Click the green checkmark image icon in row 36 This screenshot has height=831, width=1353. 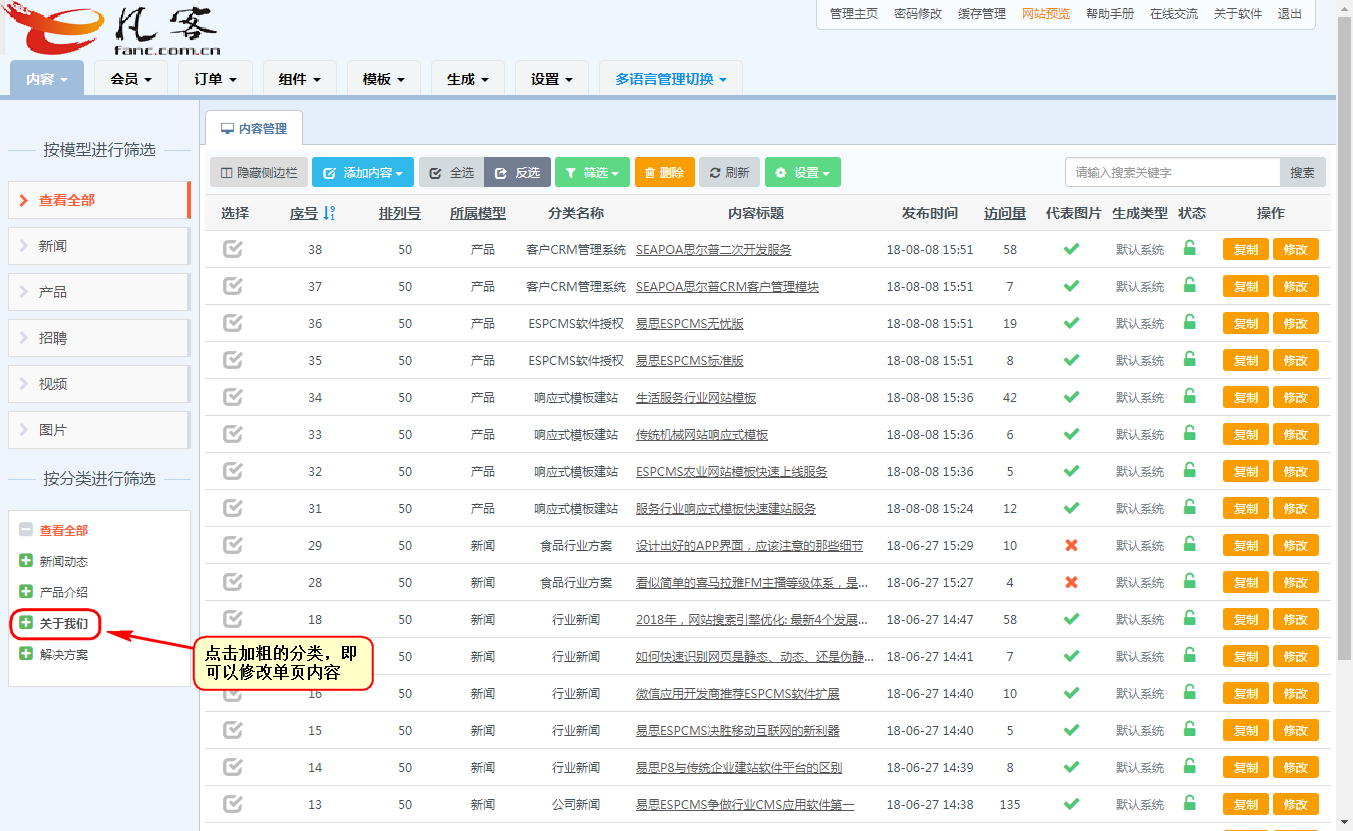point(1071,323)
